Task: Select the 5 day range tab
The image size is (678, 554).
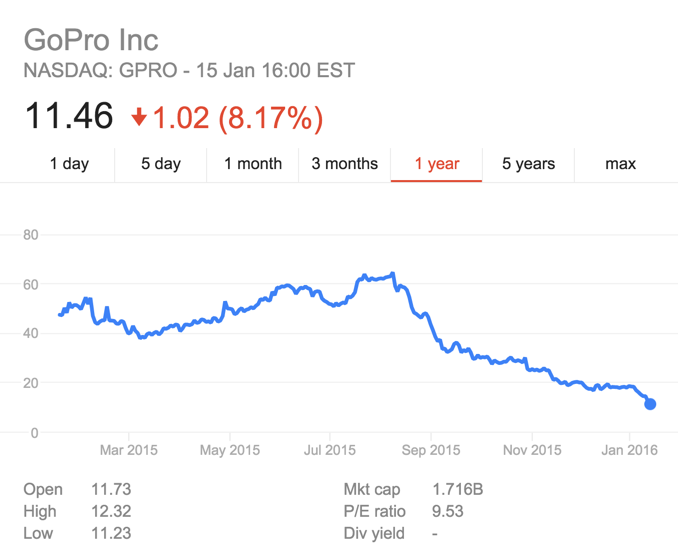Action: (160, 164)
